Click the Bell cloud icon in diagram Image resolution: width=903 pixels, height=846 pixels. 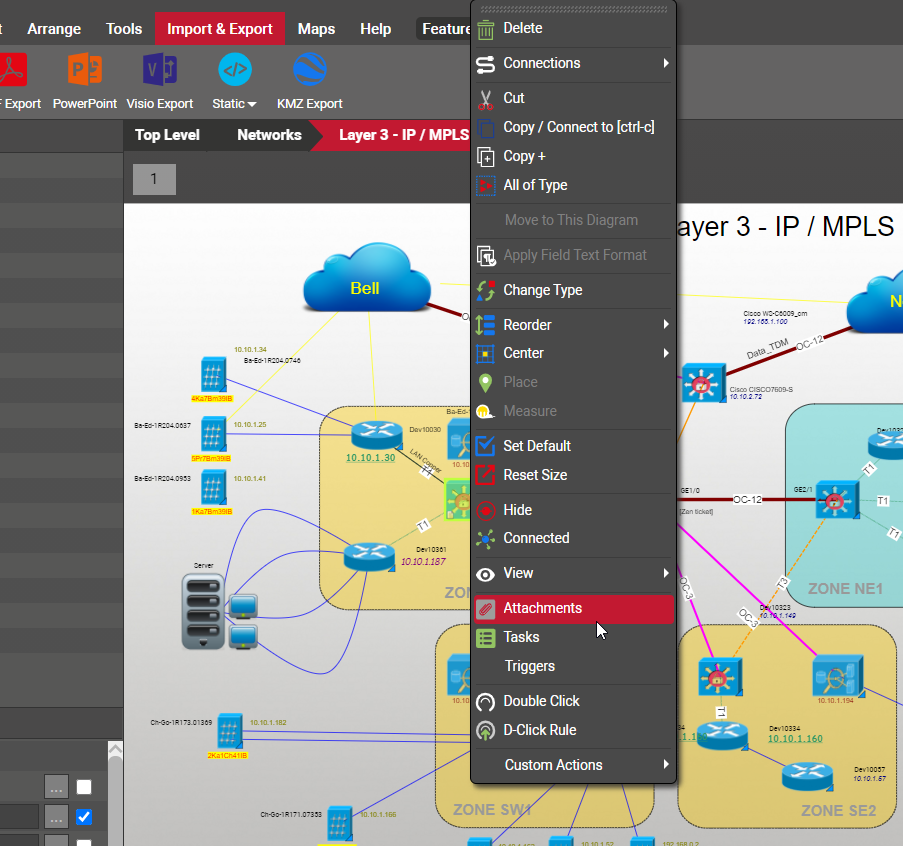[x=364, y=282]
